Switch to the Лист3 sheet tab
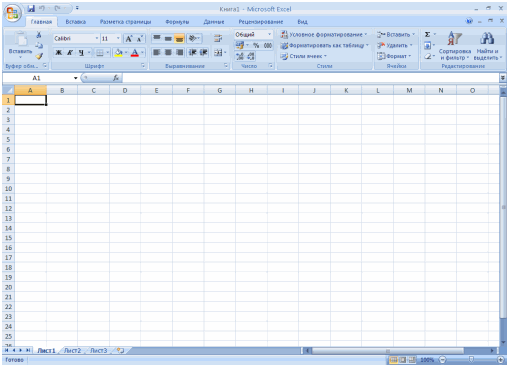The width and height of the screenshot is (509, 367). point(99,351)
